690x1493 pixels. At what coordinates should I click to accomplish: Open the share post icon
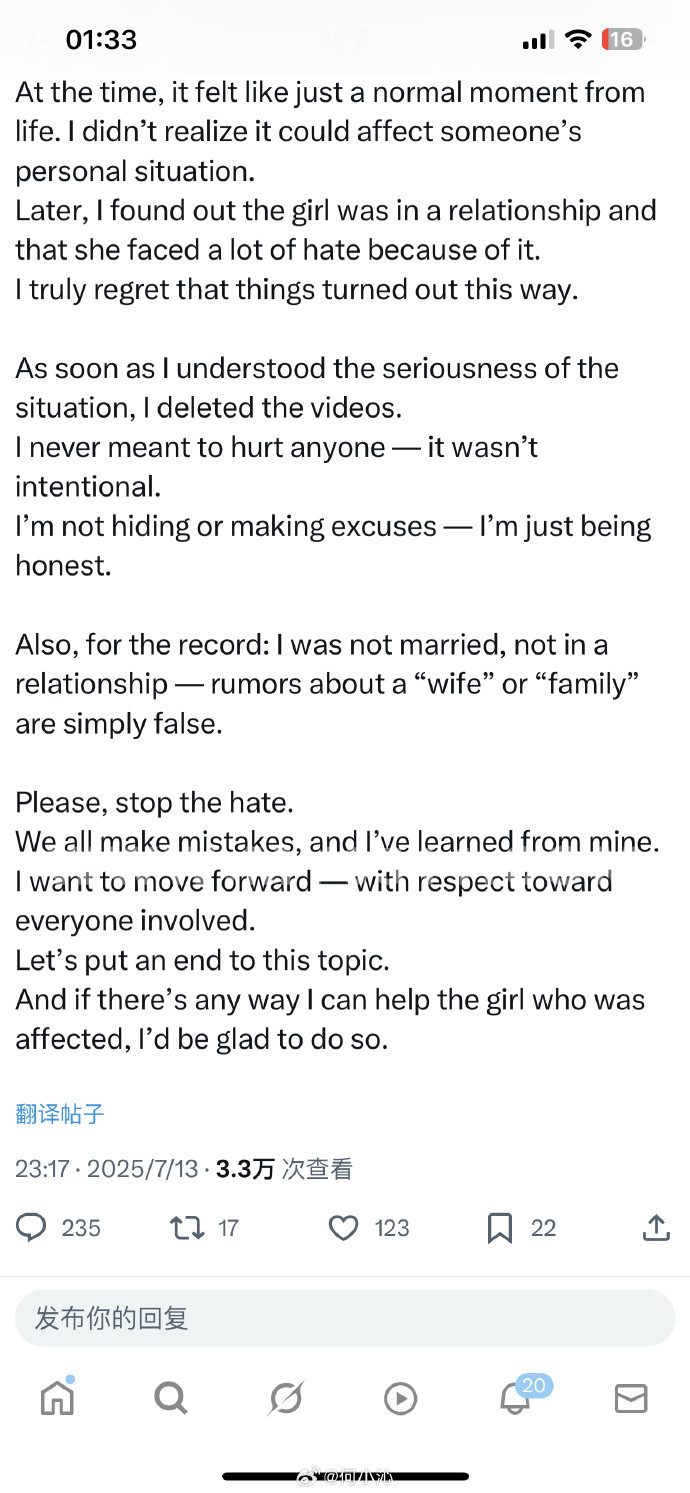tap(656, 1228)
